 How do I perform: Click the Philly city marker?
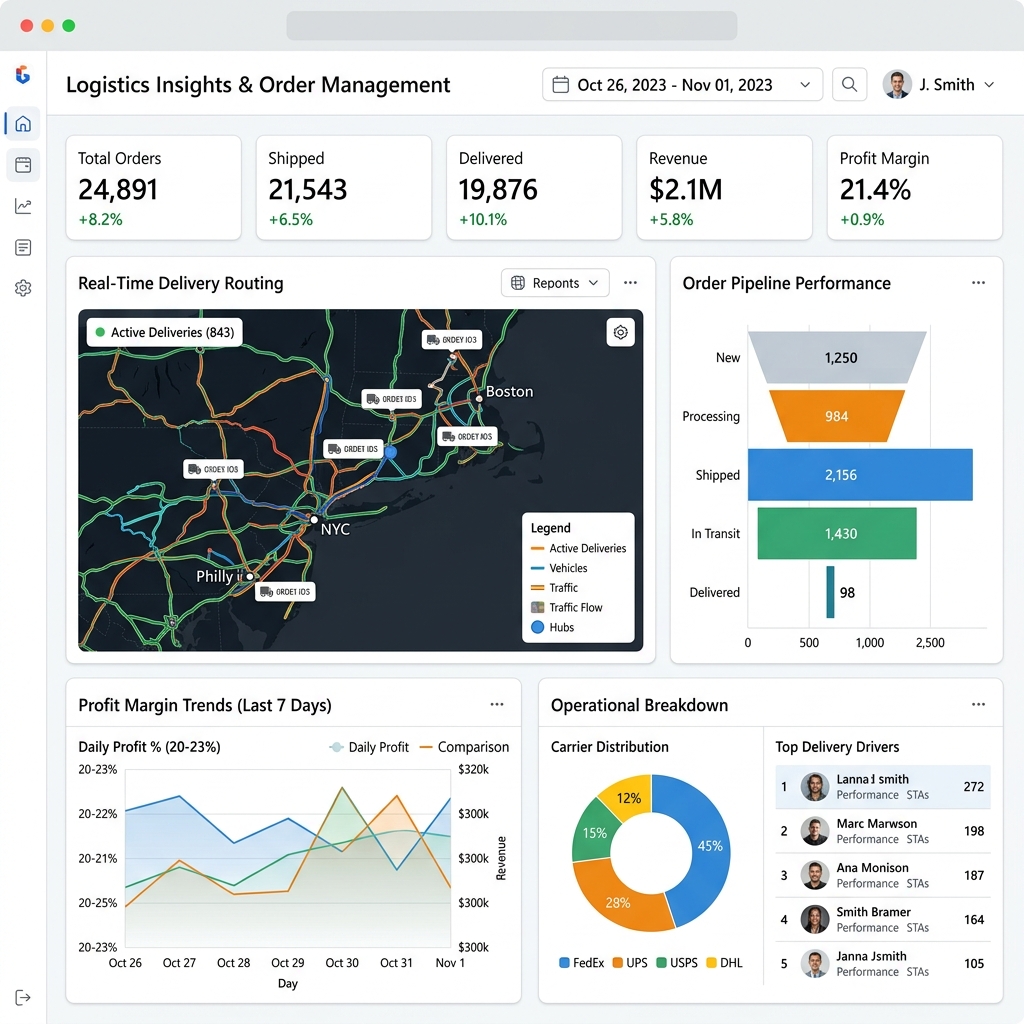[x=249, y=577]
